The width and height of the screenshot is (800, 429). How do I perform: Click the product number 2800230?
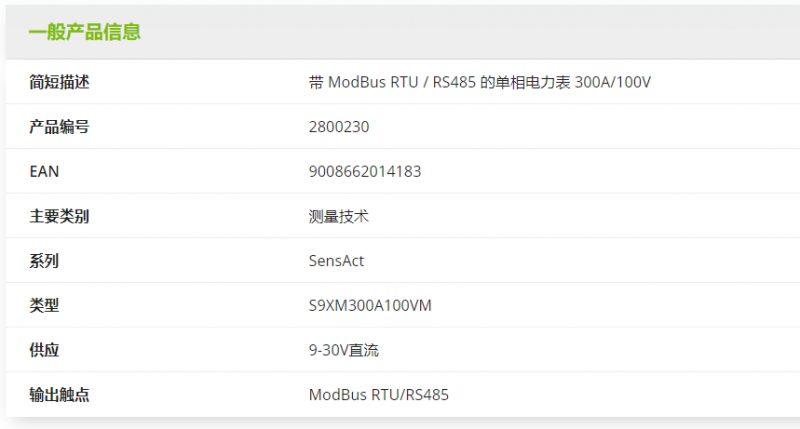point(339,127)
